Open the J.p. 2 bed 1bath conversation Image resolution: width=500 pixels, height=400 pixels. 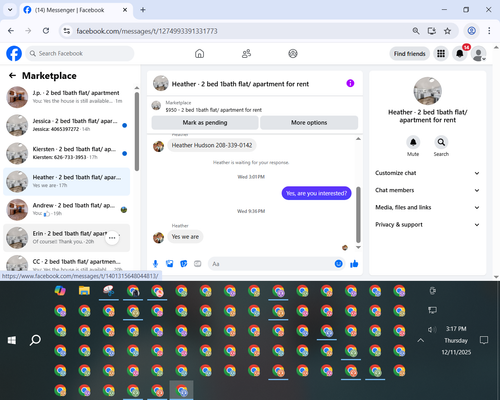click(x=67, y=97)
